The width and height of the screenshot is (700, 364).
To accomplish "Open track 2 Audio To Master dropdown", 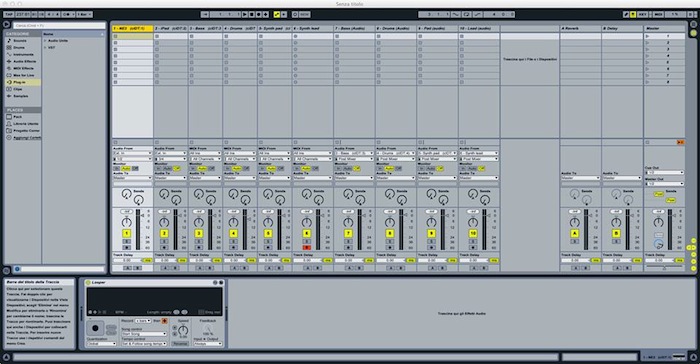I will click(171, 178).
